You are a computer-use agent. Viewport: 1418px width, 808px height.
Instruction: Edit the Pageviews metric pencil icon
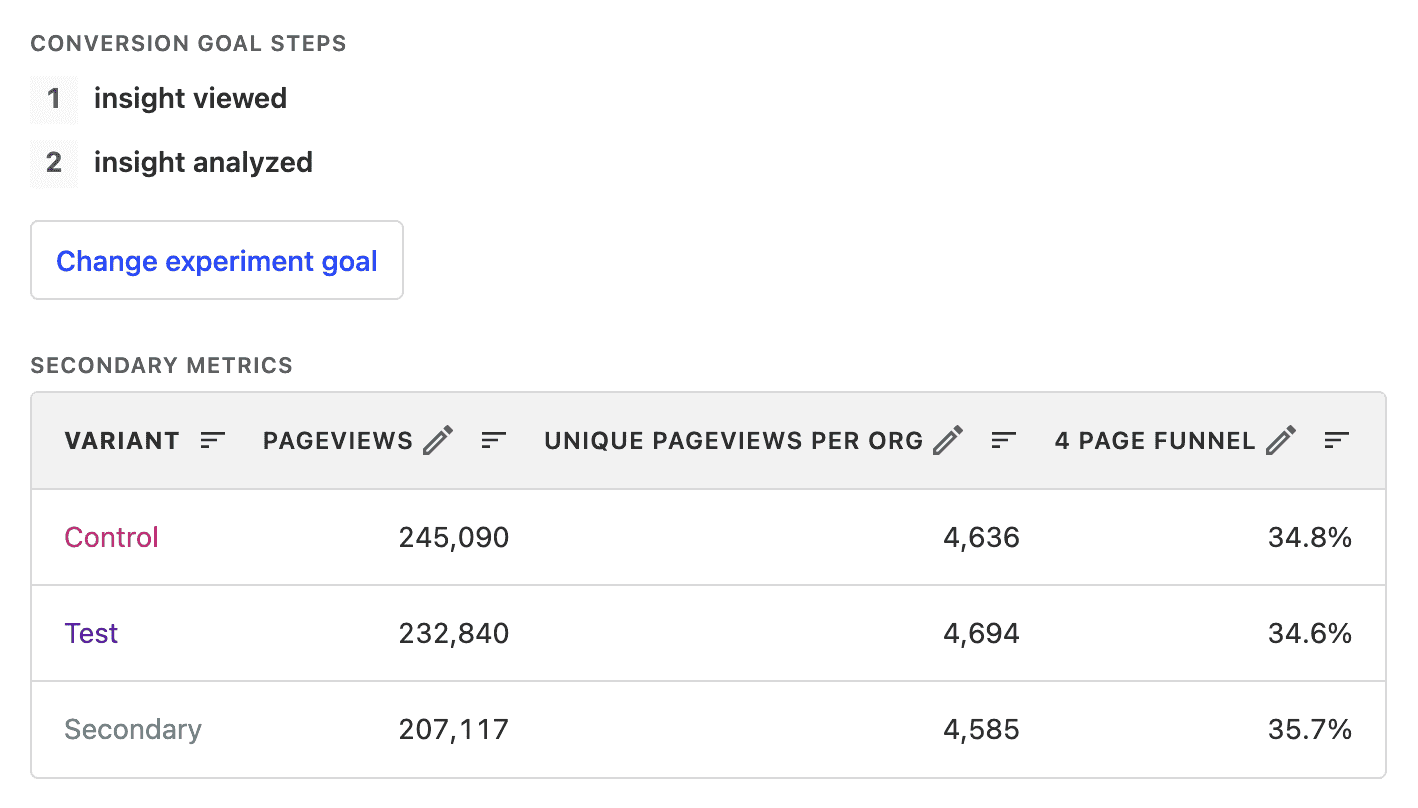(438, 440)
